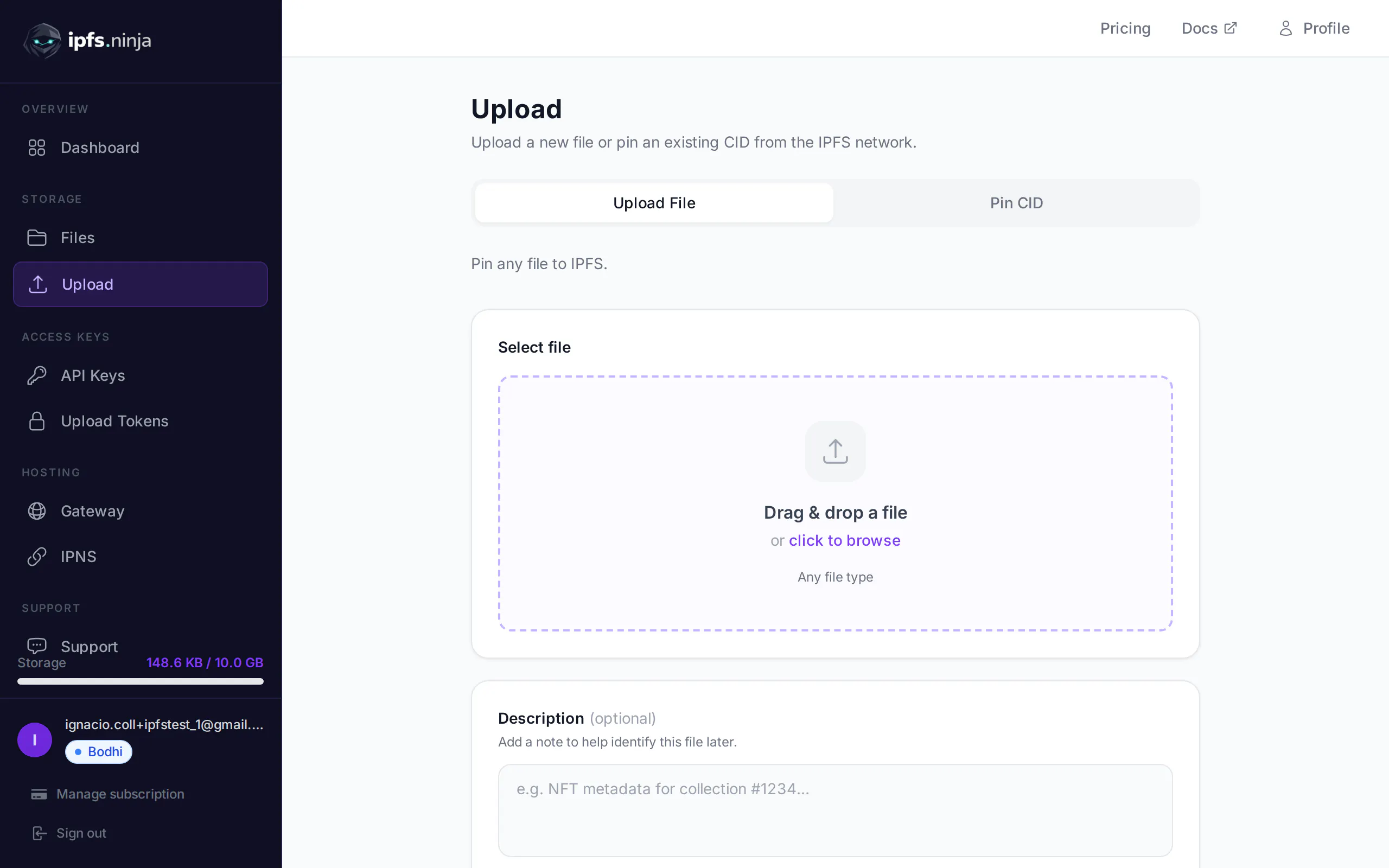The width and height of the screenshot is (1389, 868).
Task: Click the credit card icon beside Manage subscription
Action: pos(39,794)
